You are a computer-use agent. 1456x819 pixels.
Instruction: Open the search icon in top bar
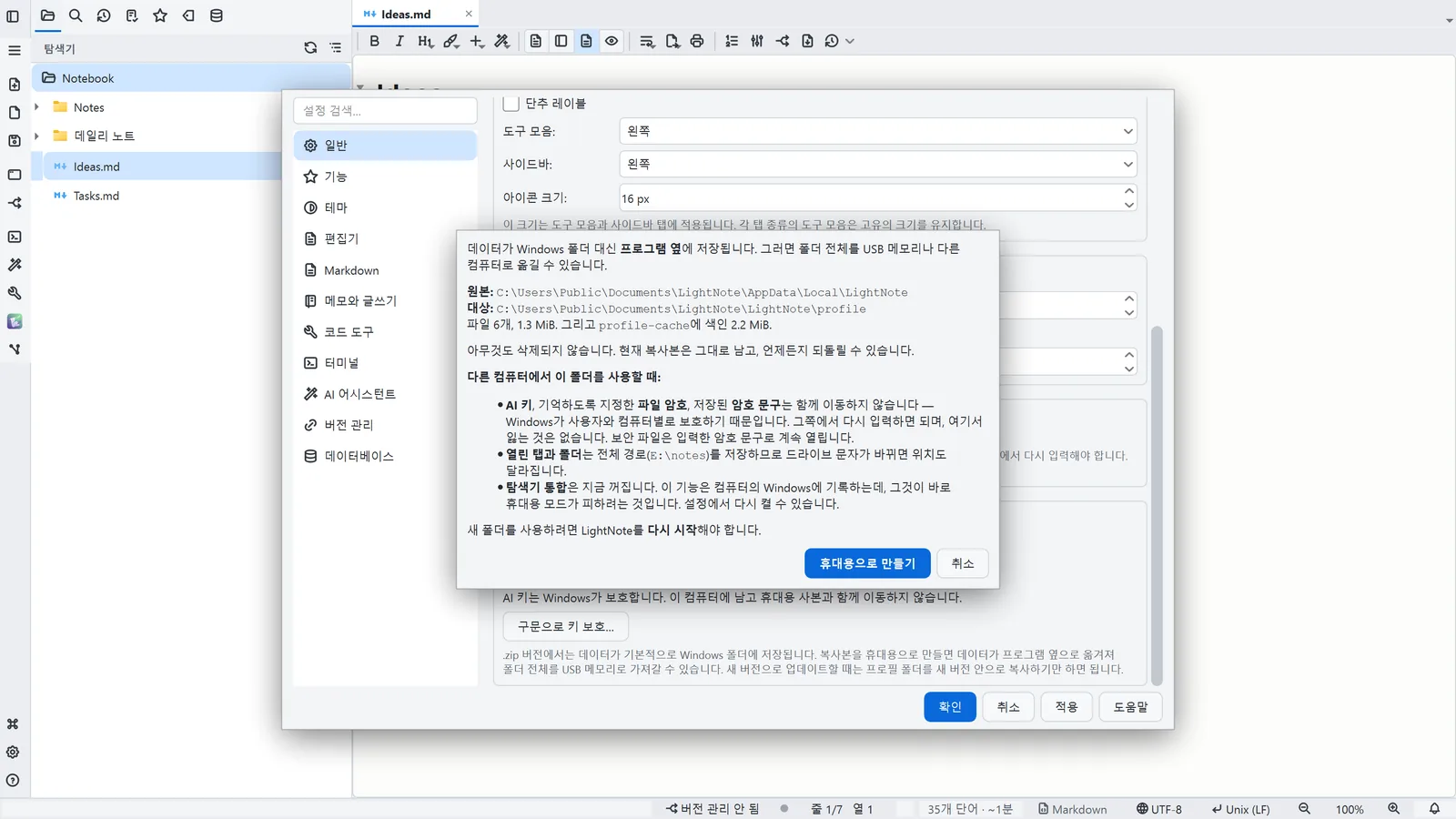(x=76, y=15)
